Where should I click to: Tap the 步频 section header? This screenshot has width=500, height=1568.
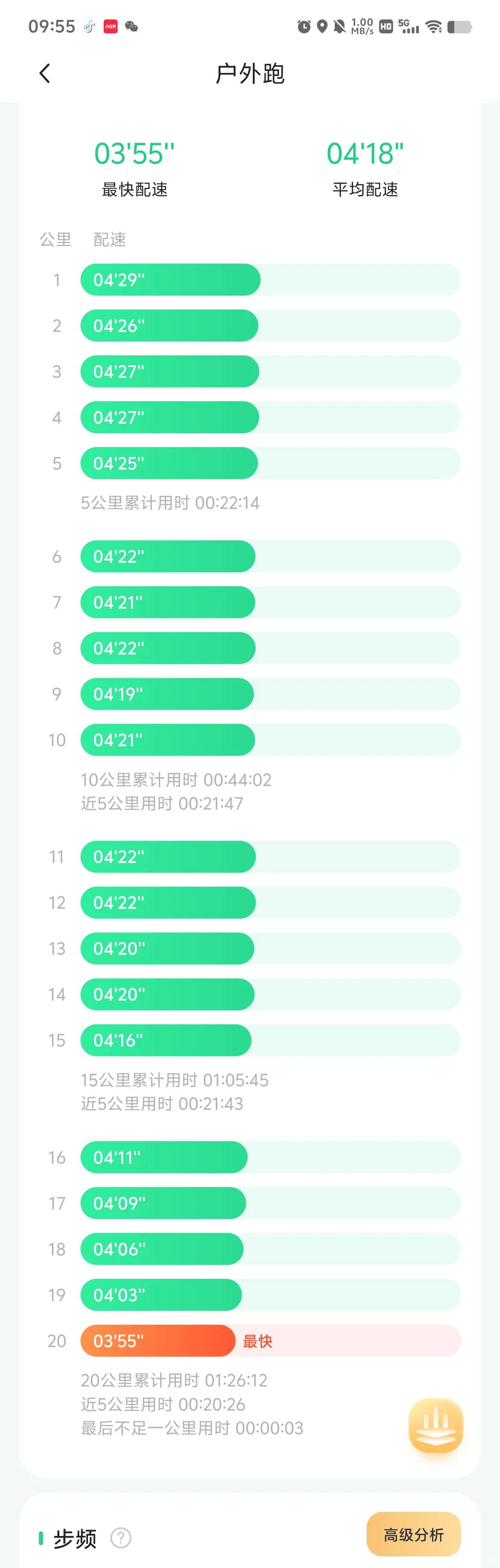tap(75, 1538)
